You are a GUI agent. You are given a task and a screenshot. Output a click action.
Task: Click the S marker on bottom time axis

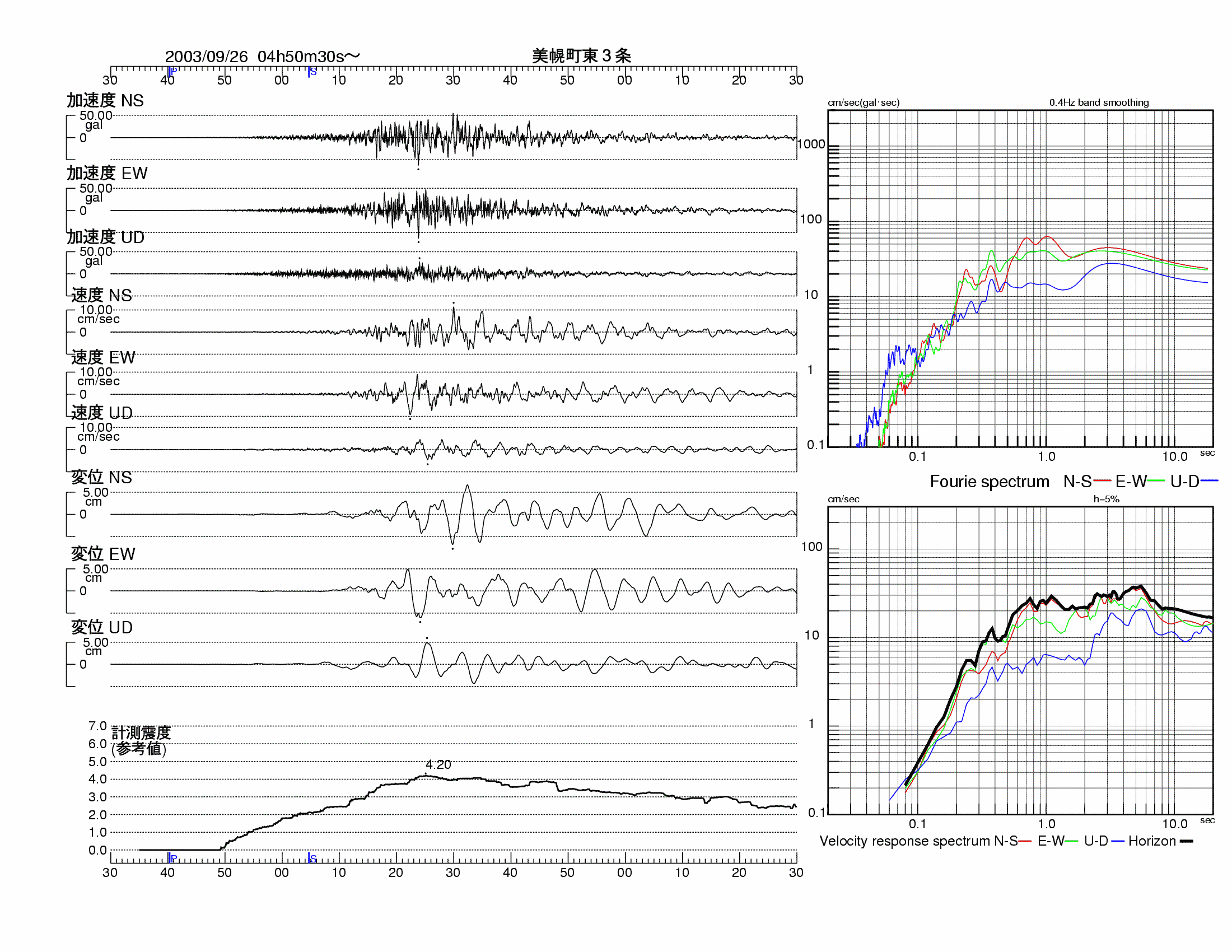[312, 858]
